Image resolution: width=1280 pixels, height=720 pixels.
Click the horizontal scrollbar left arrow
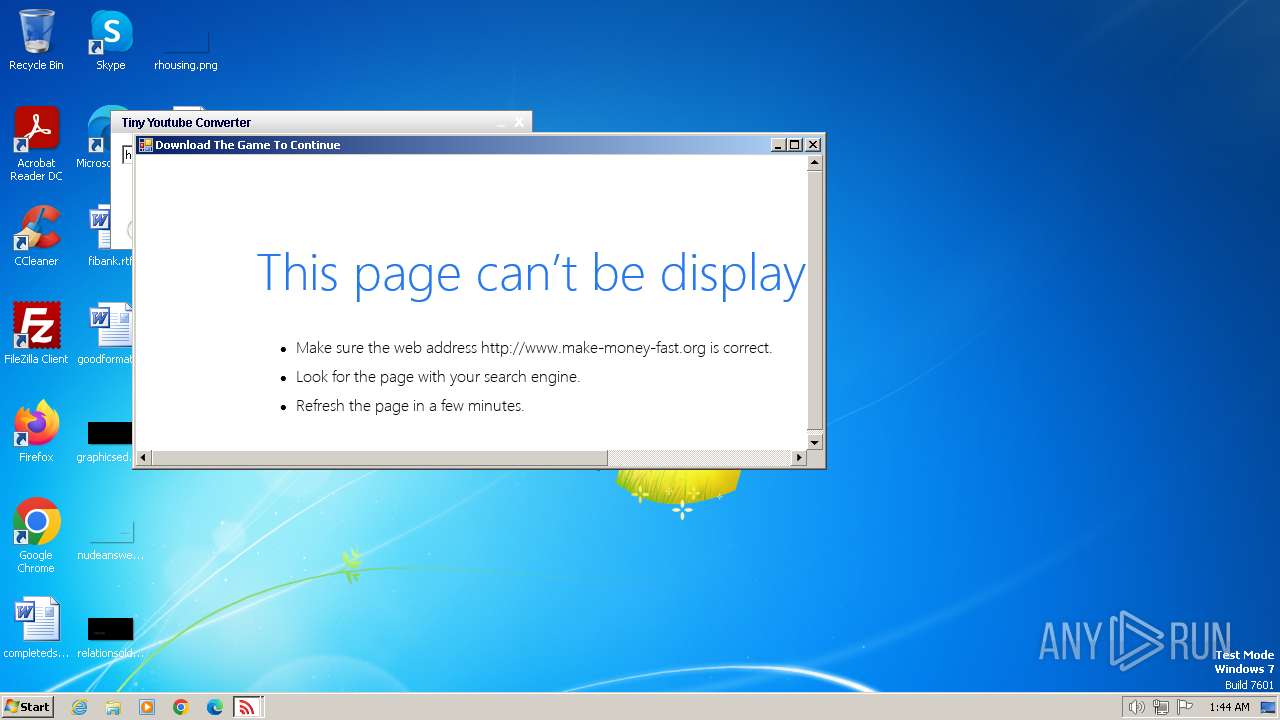tap(142, 458)
